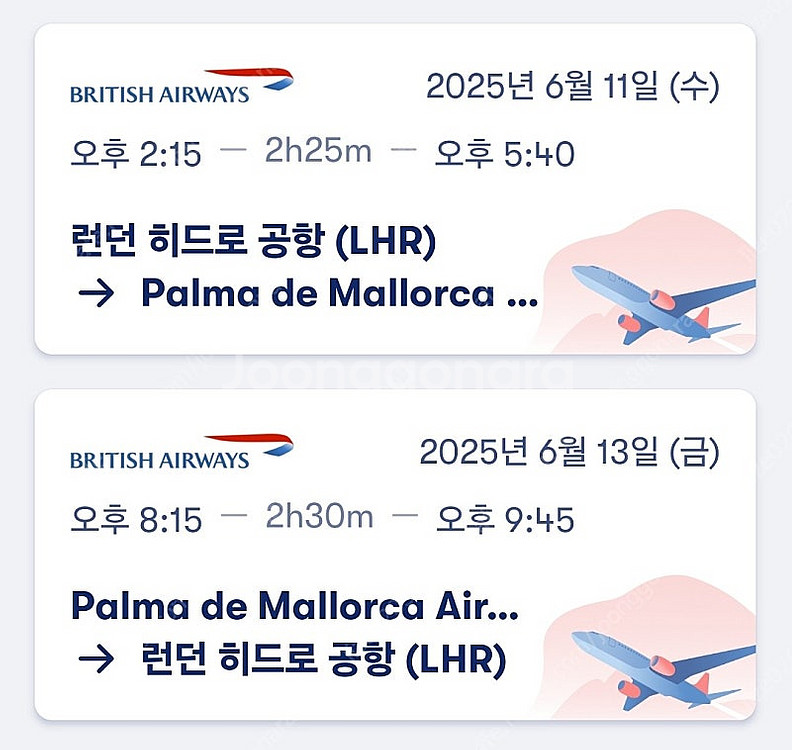This screenshot has width=792, height=750.
Task: Click the arrow before 런던 히드로 공항 destination
Action: coord(96,659)
